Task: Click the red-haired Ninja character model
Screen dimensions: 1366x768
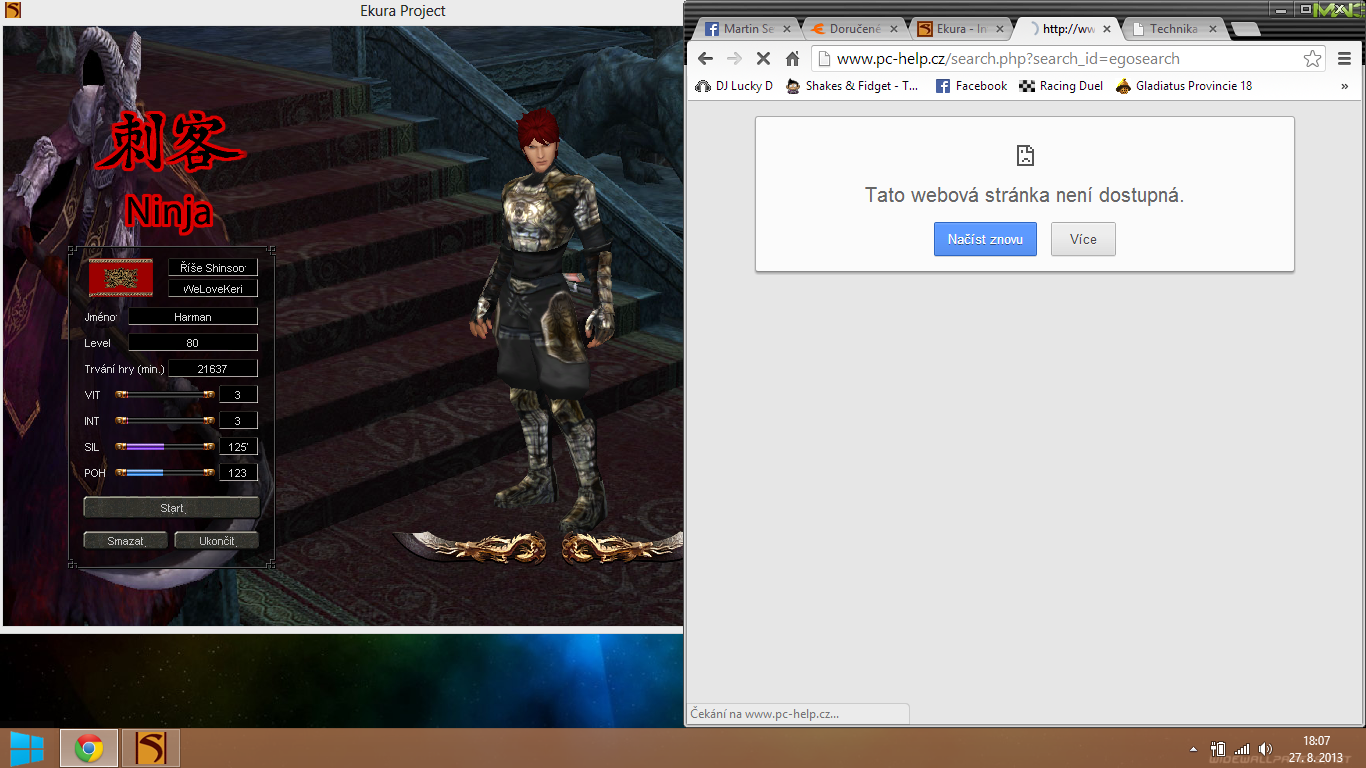Action: point(544,320)
